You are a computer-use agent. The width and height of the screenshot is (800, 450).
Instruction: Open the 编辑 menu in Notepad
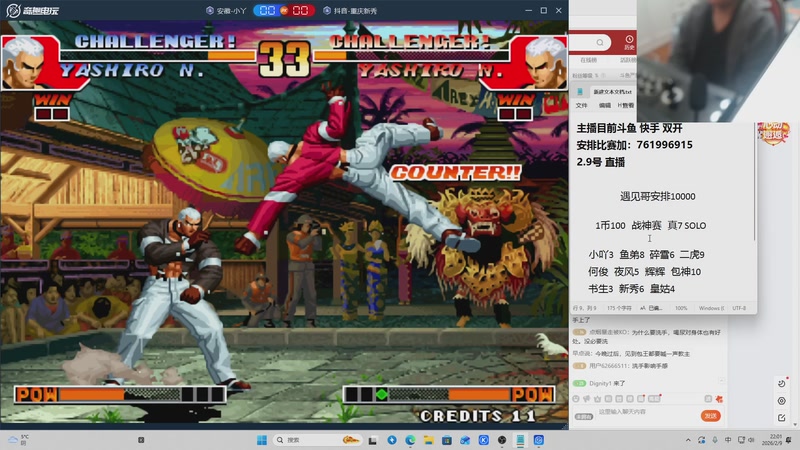(x=605, y=105)
